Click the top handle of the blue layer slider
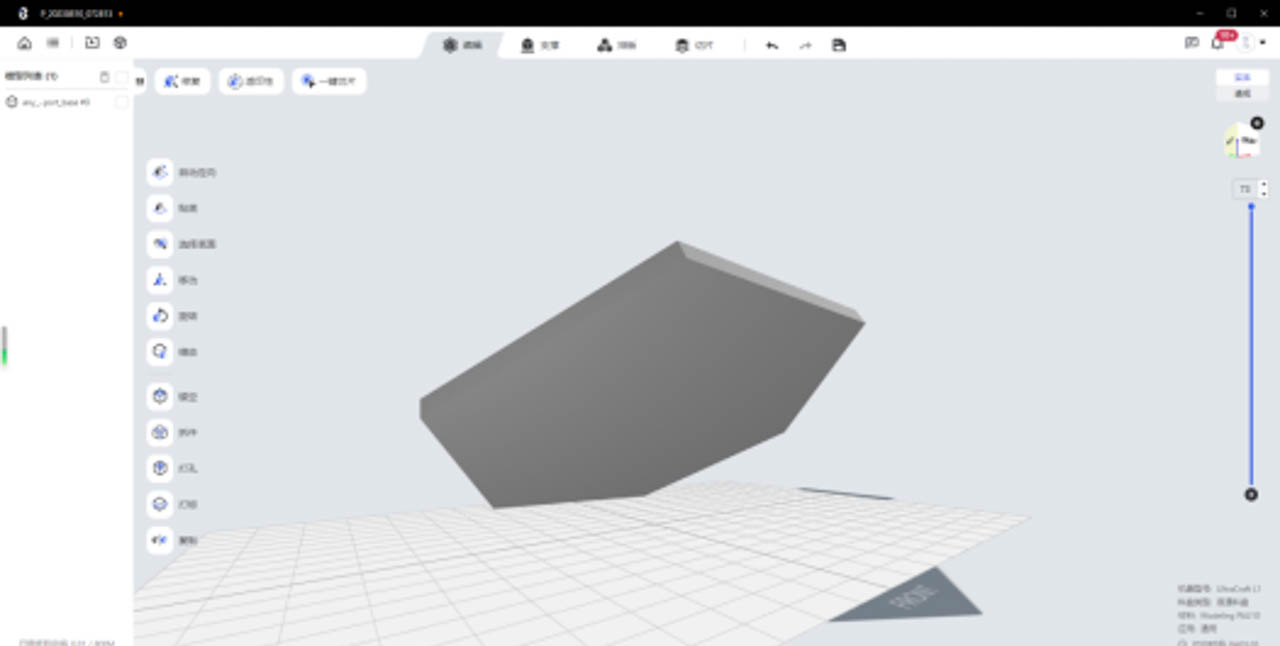Image resolution: width=1280 pixels, height=646 pixels. (x=1251, y=206)
